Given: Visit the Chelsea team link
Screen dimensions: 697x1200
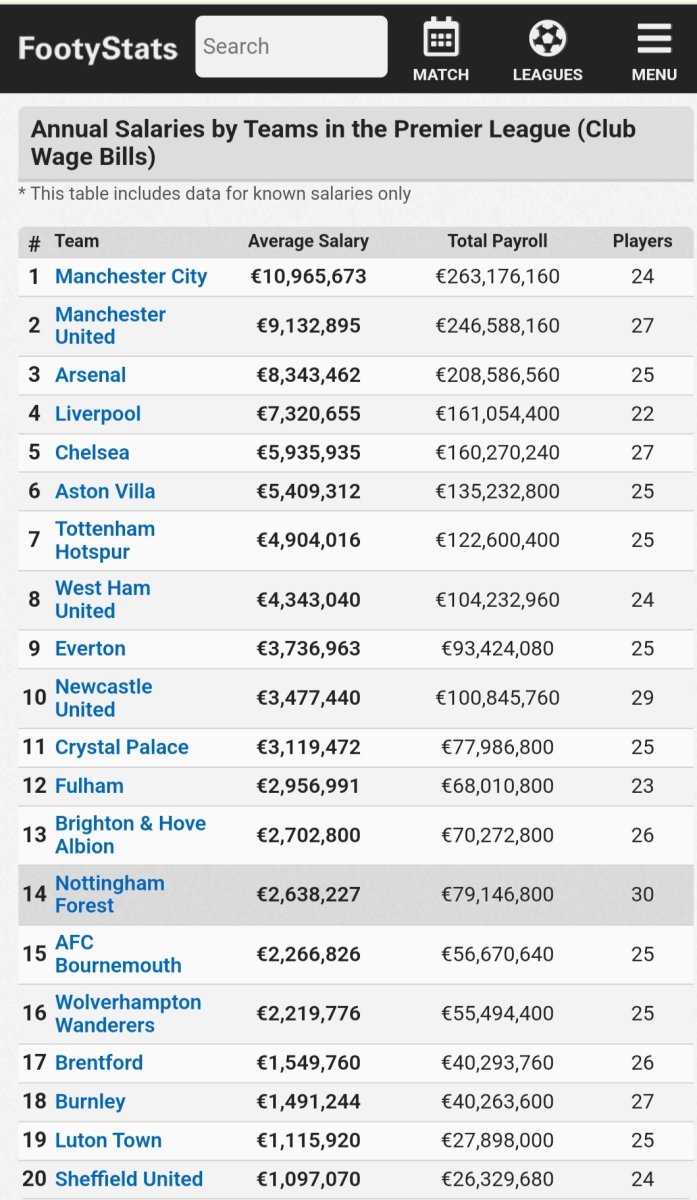Looking at the screenshot, I should (x=92, y=453).
